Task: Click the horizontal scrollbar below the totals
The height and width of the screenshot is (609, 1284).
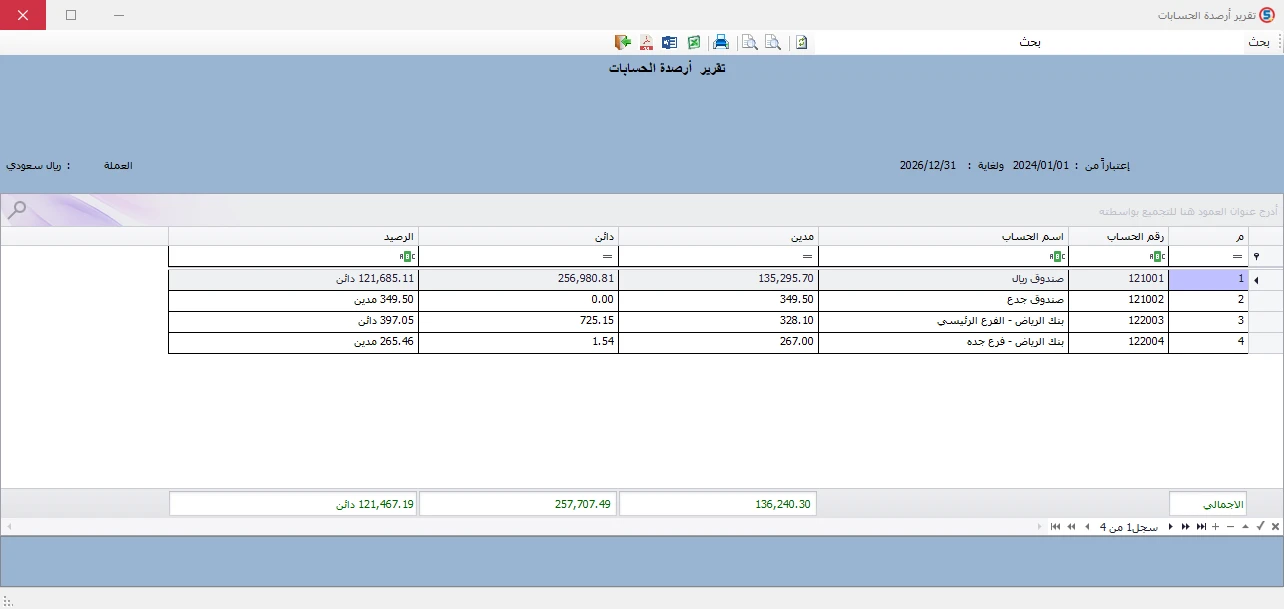Action: [x=525, y=526]
